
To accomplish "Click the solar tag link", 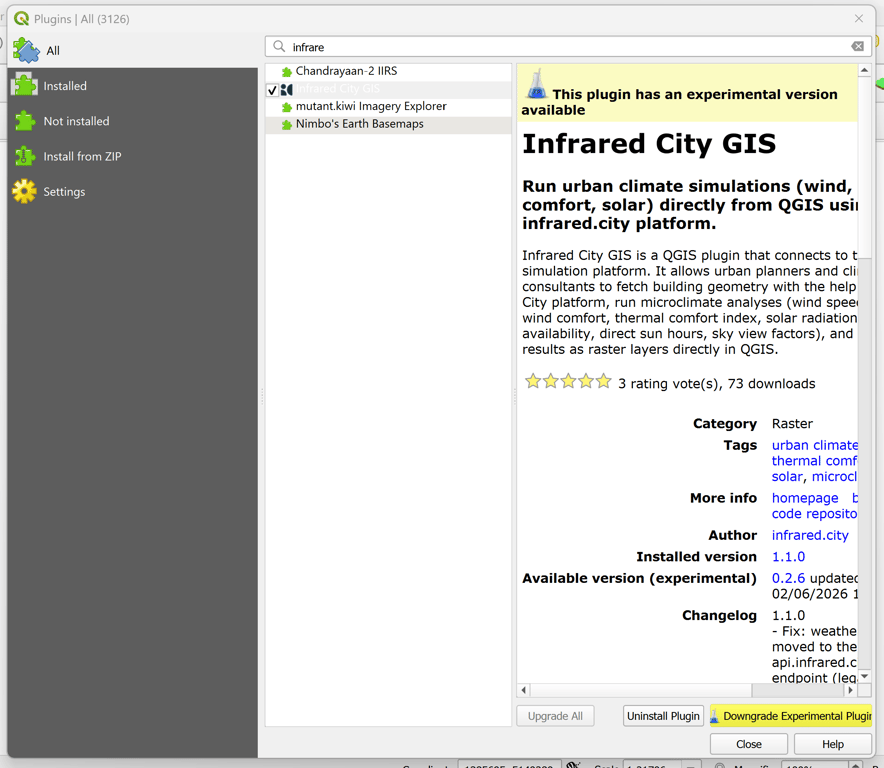I will click(x=787, y=476).
